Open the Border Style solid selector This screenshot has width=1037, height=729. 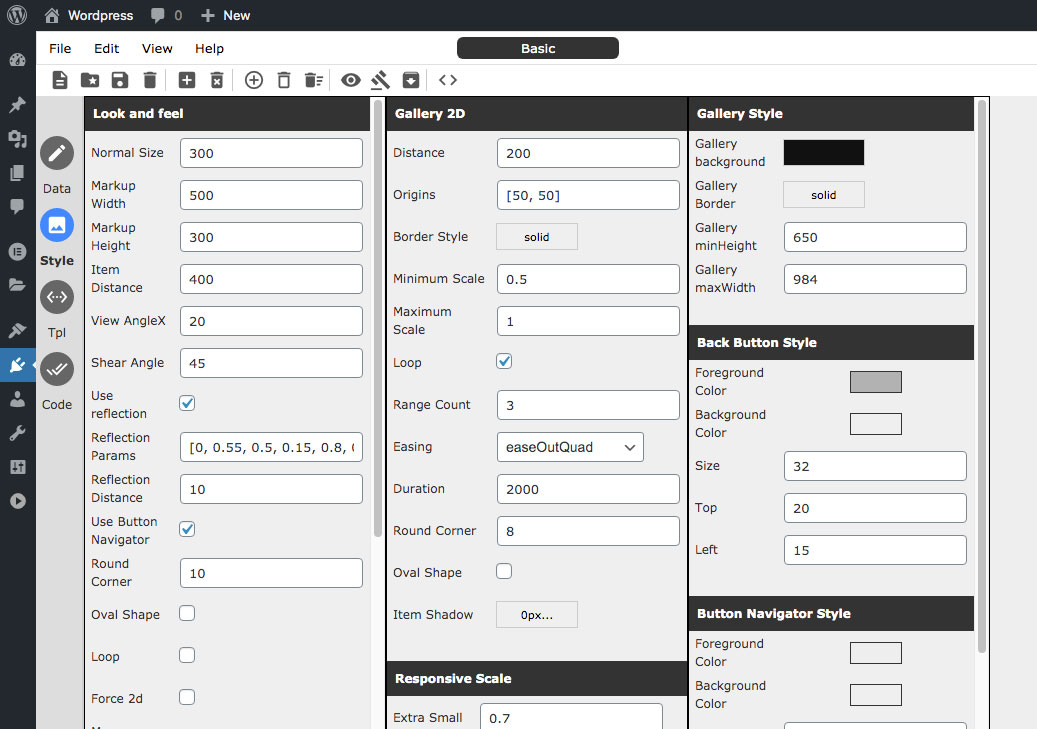pos(537,237)
